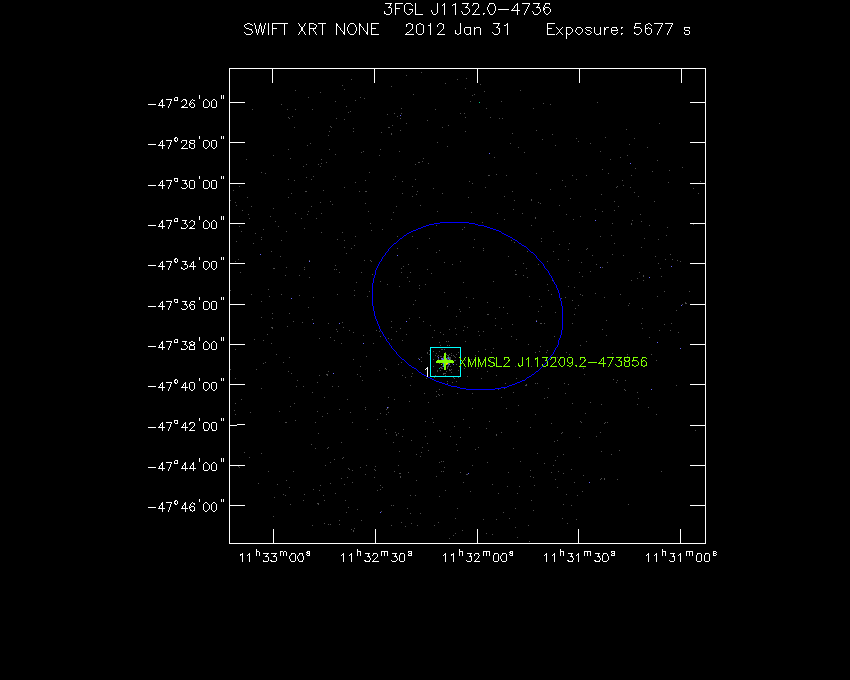Click the right ascension label 11h33m00s
The width and height of the screenshot is (850, 680).
pos(275,556)
